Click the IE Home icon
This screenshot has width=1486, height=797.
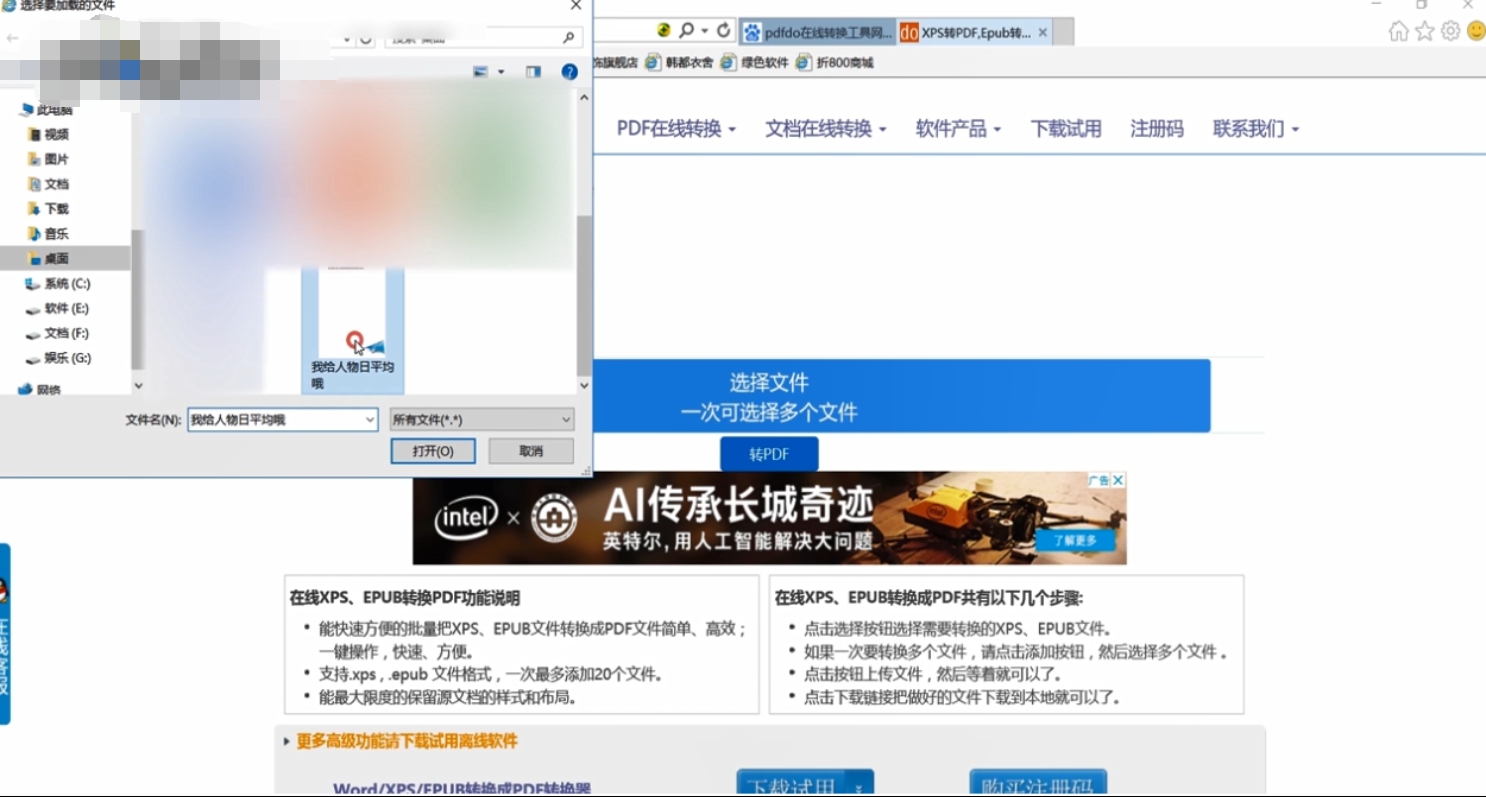1398,32
